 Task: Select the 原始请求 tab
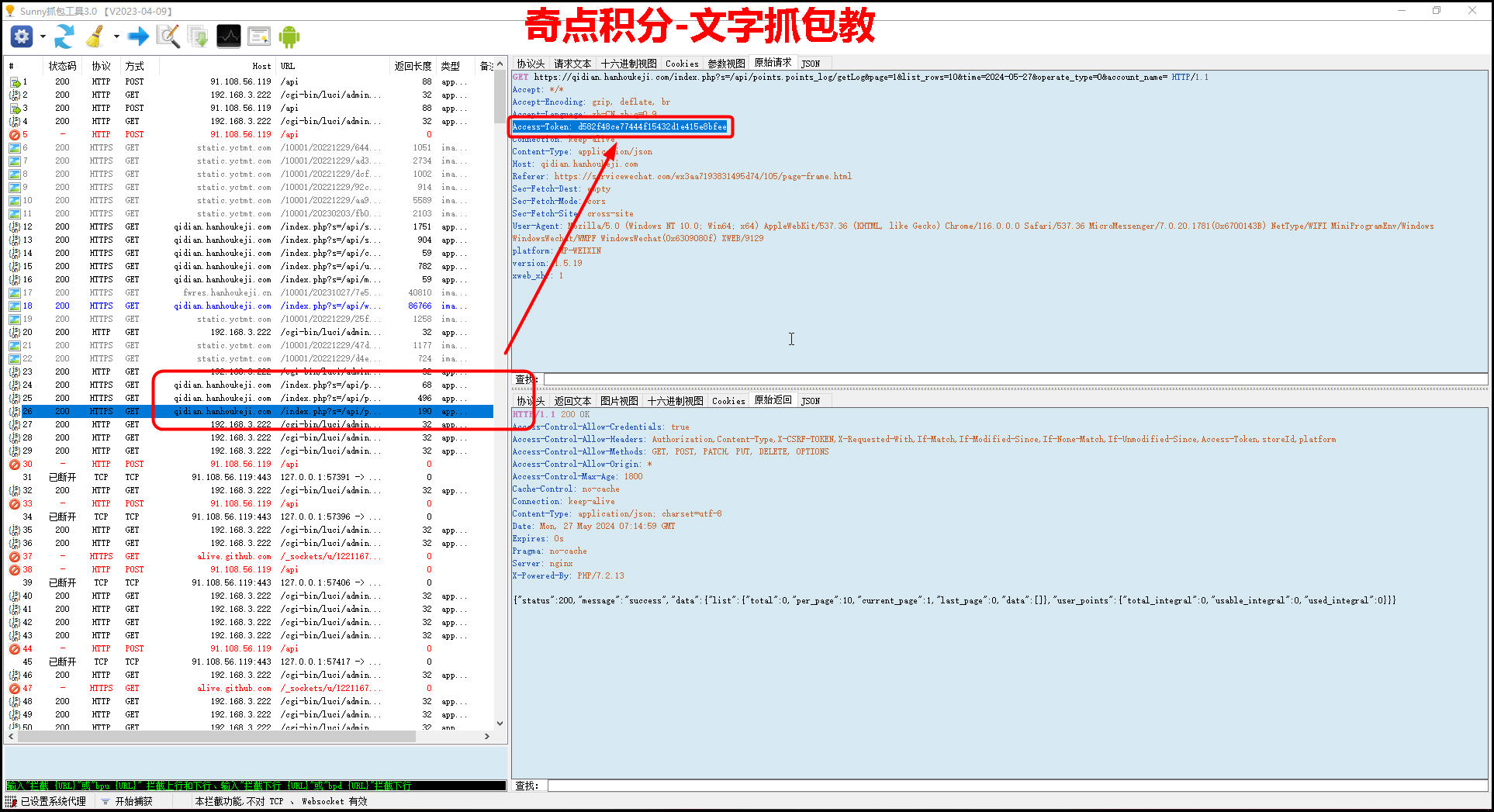pos(773,63)
